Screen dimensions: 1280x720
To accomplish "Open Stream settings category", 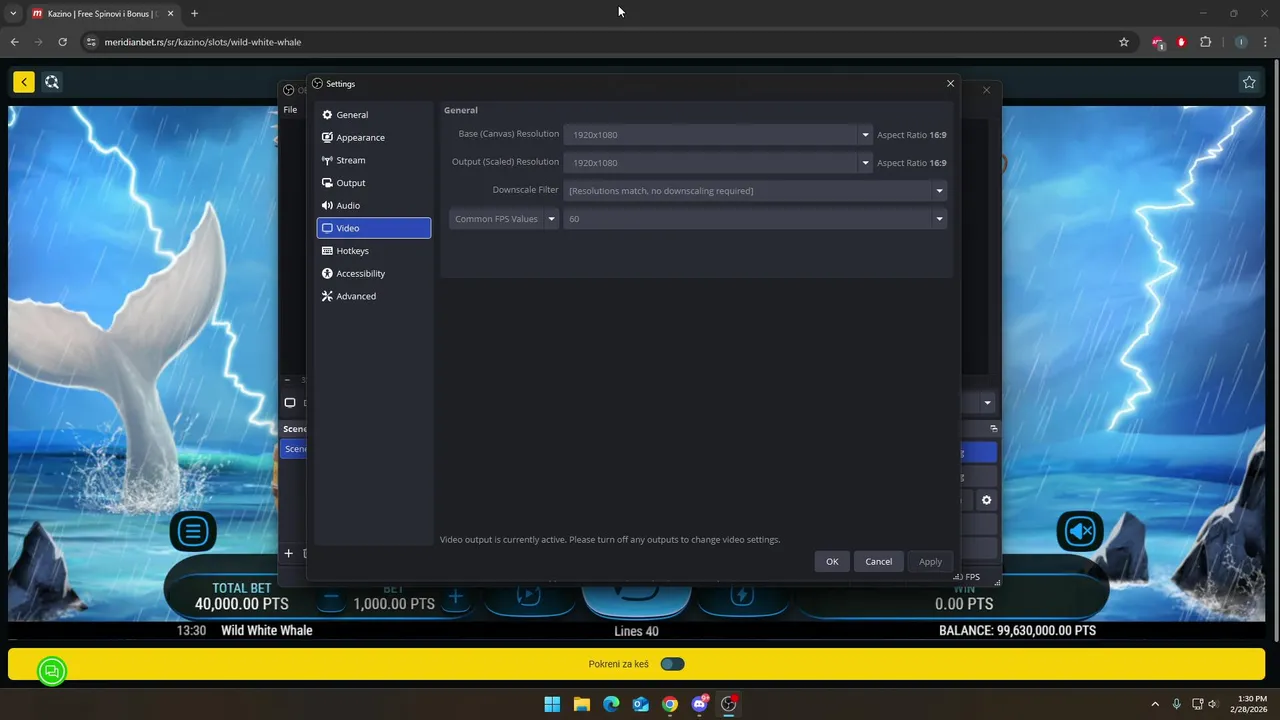I will (x=373, y=160).
